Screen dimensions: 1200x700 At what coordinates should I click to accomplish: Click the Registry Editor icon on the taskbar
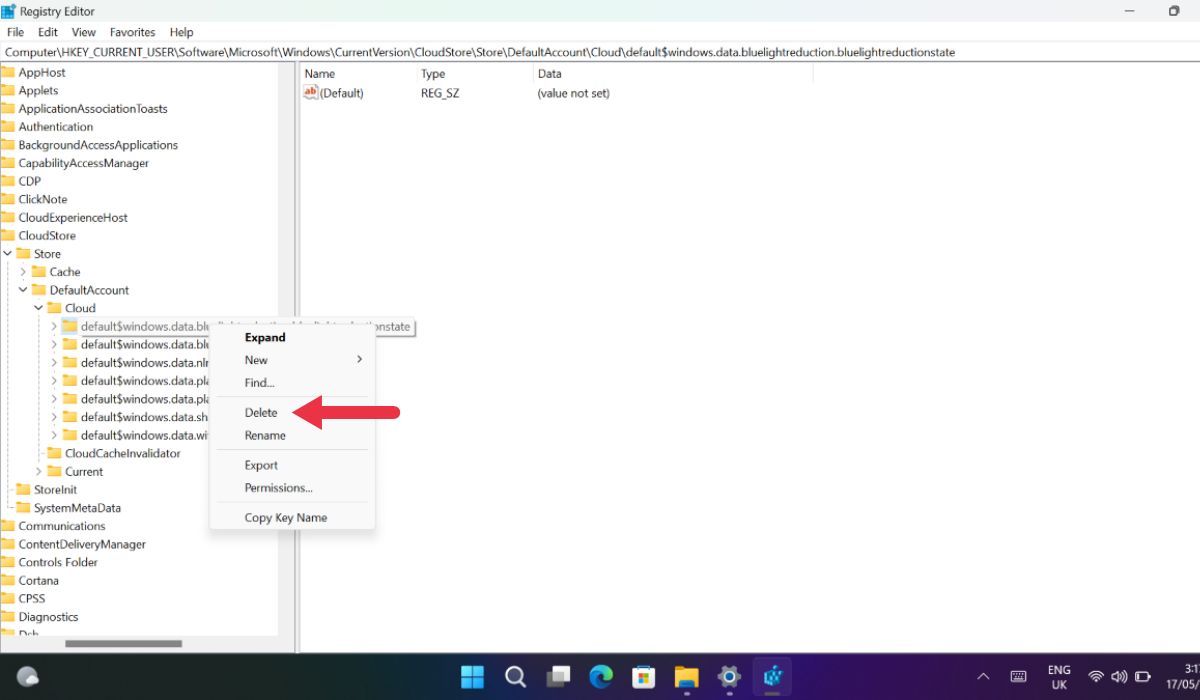771,677
